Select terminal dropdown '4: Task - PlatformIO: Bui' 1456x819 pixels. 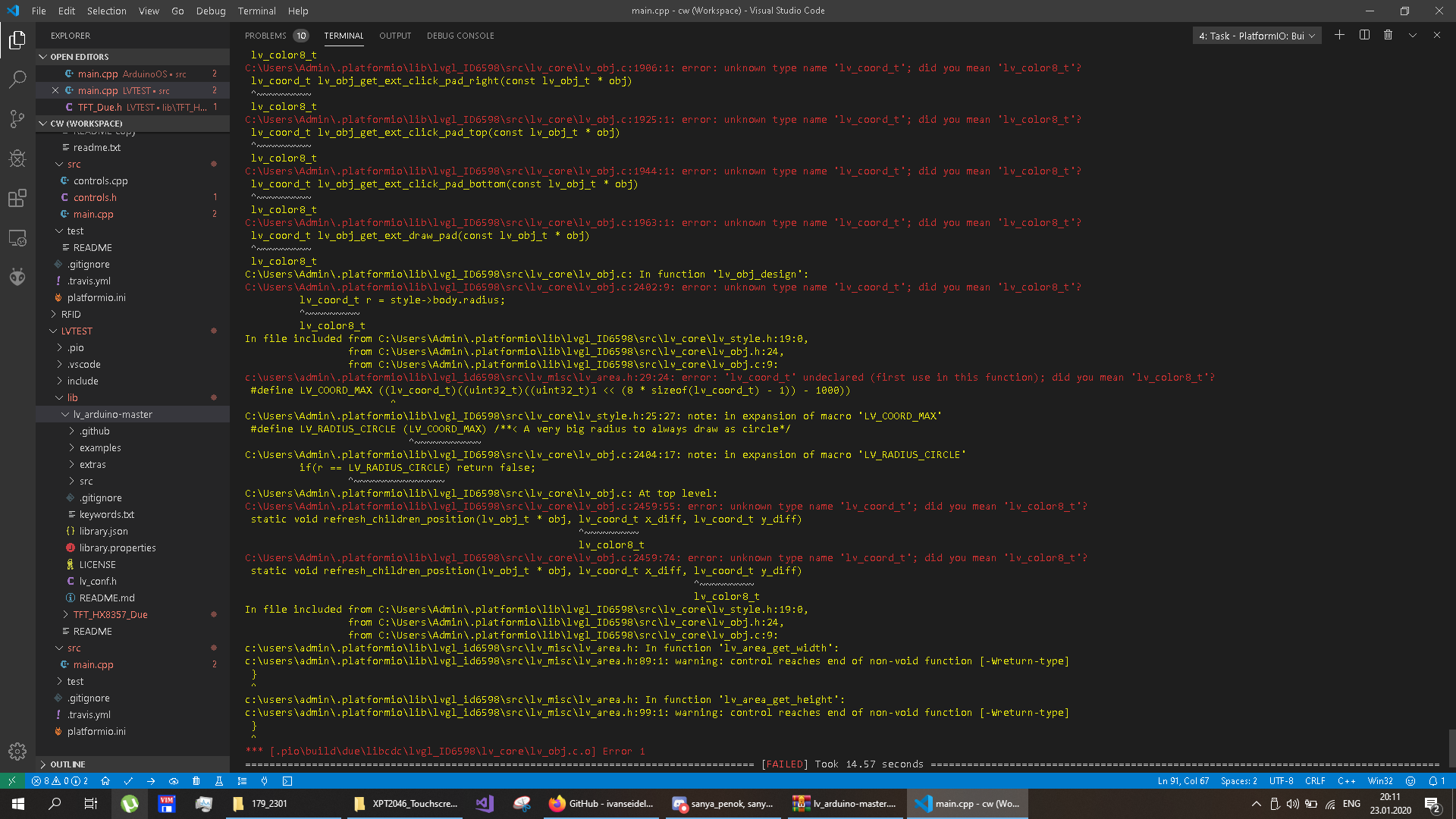[1257, 36]
